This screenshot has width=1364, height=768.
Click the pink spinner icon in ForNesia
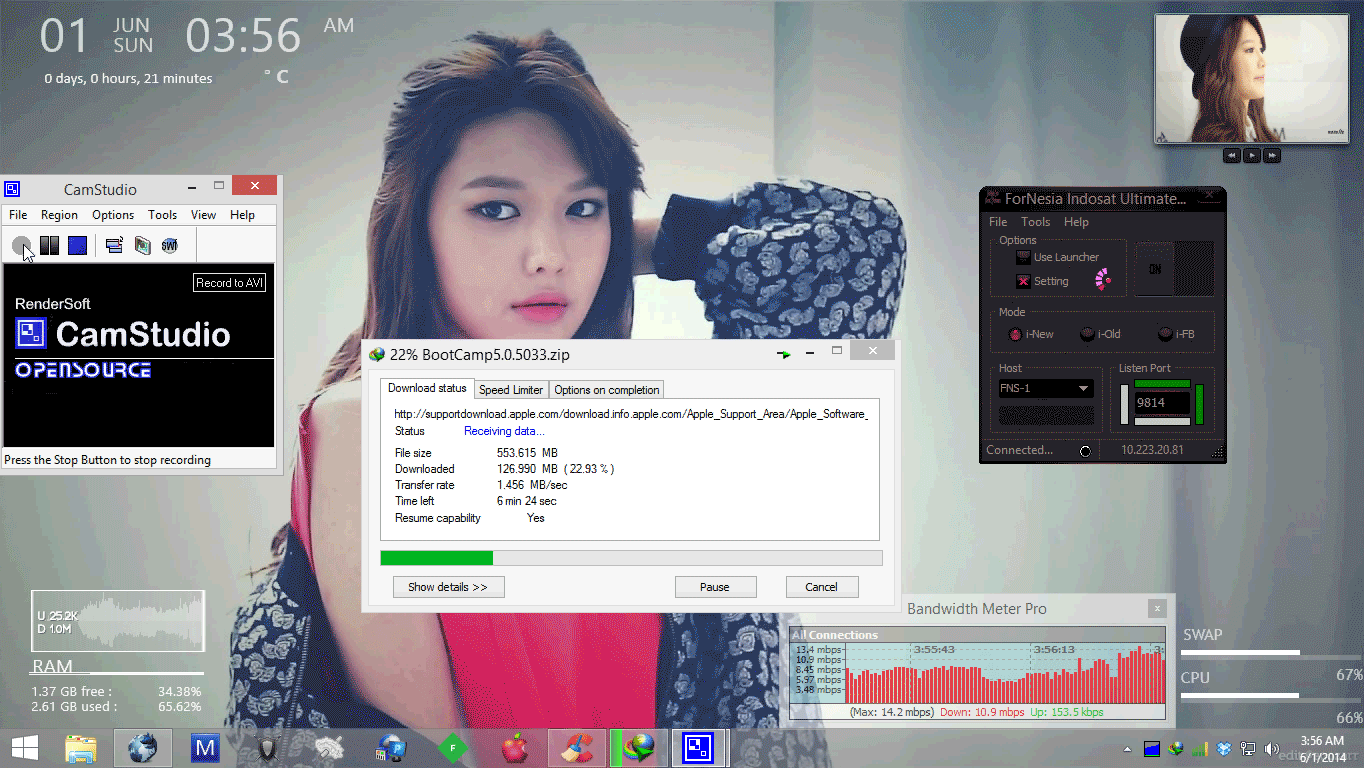coord(1103,280)
